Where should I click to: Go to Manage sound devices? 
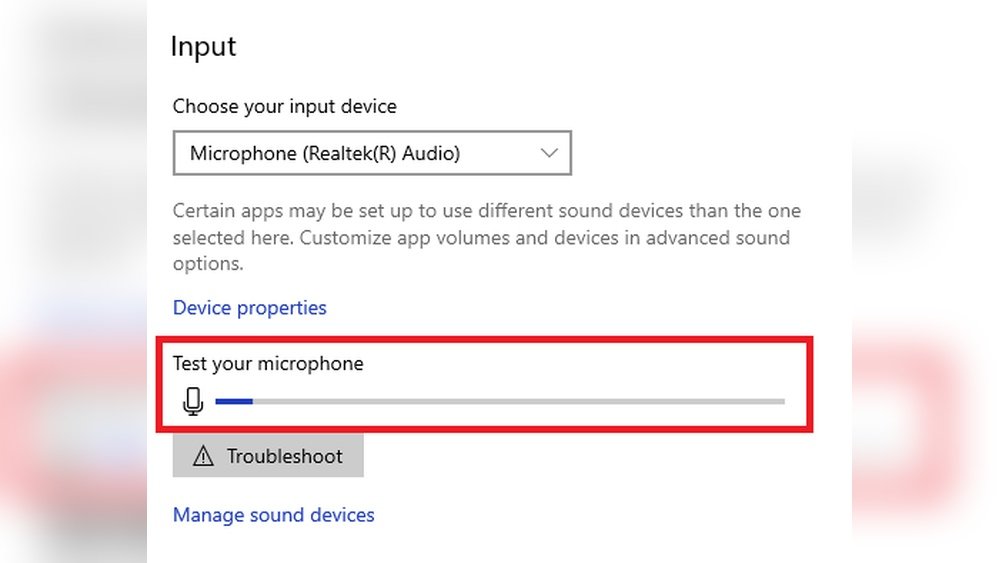tap(274, 515)
